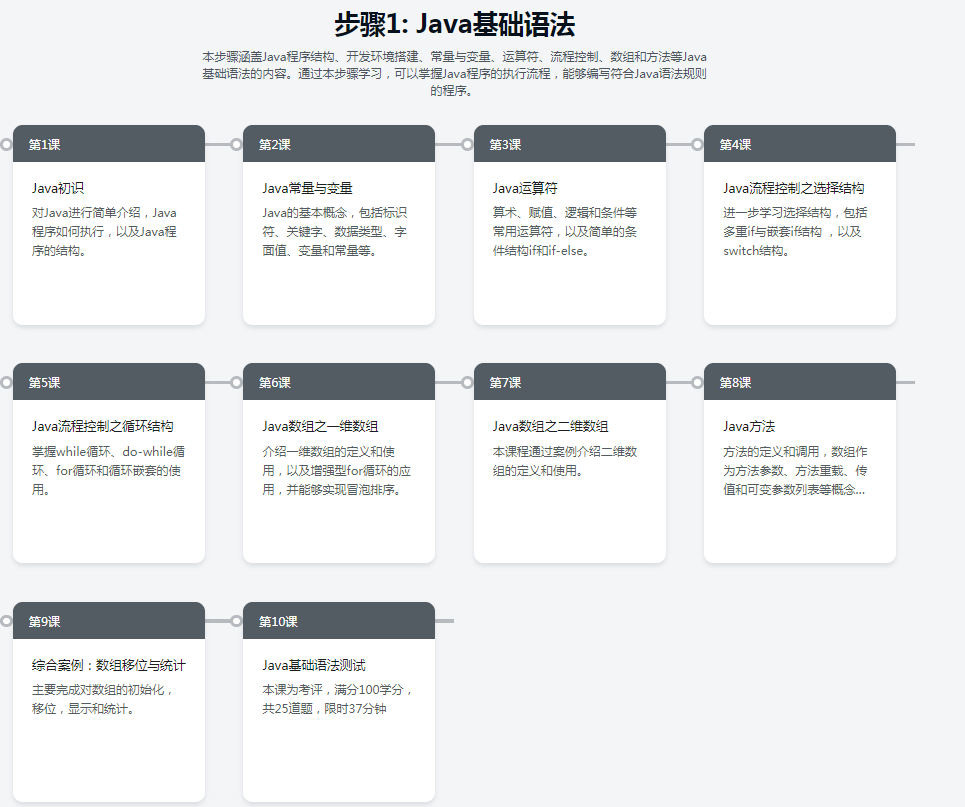
Task: Click the 第1课 card header
Action: tap(108, 144)
